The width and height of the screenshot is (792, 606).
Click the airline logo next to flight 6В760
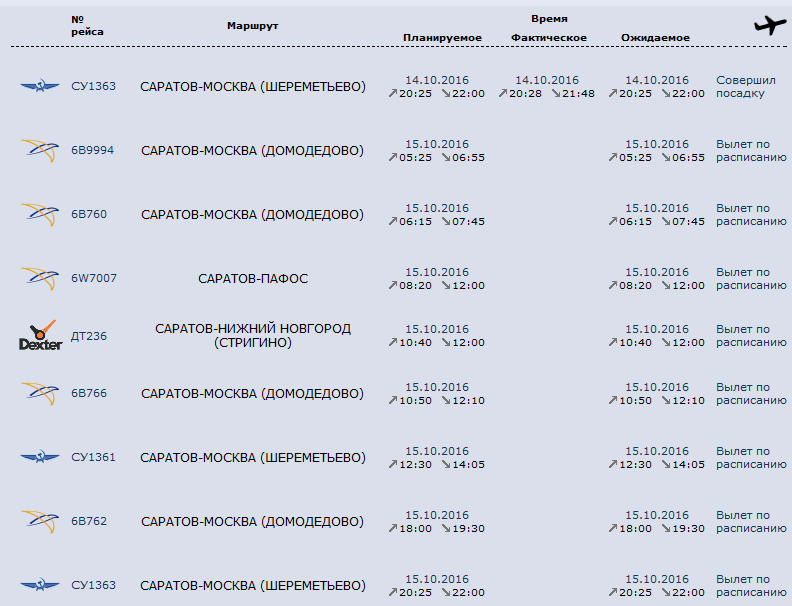40,215
